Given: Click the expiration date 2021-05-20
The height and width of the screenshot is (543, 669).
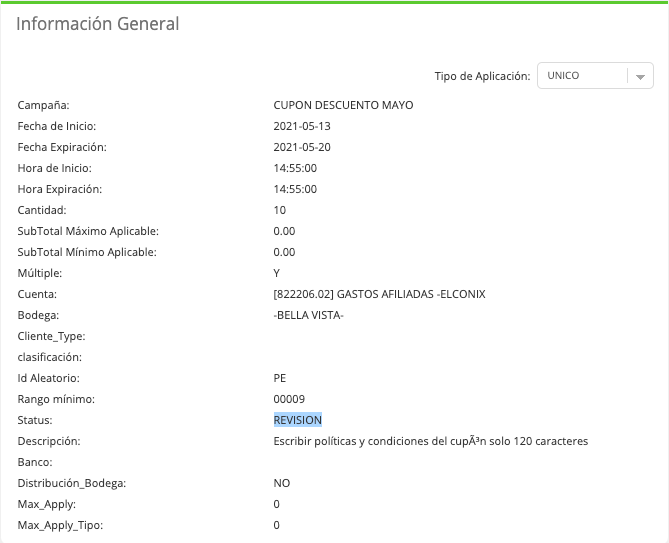Looking at the screenshot, I should 302,147.
